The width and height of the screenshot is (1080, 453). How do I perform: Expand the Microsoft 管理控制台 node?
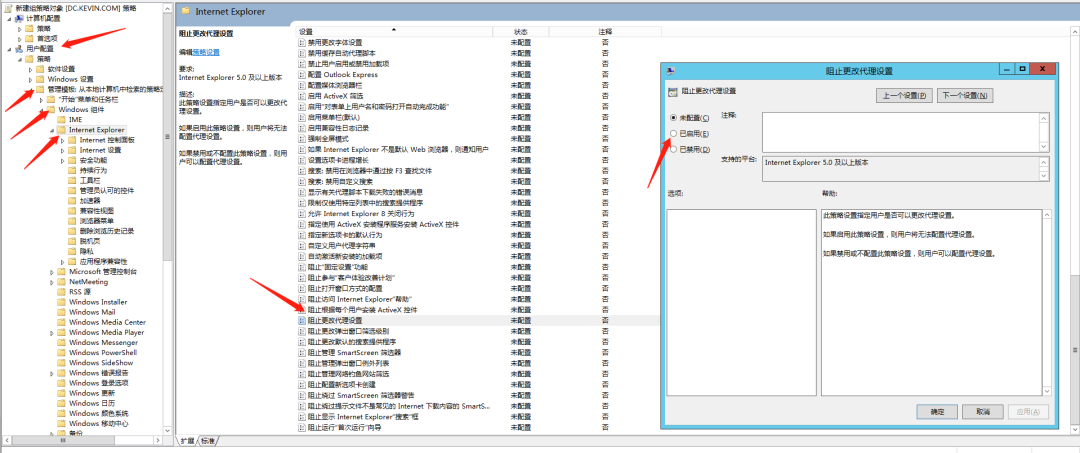pos(52,272)
